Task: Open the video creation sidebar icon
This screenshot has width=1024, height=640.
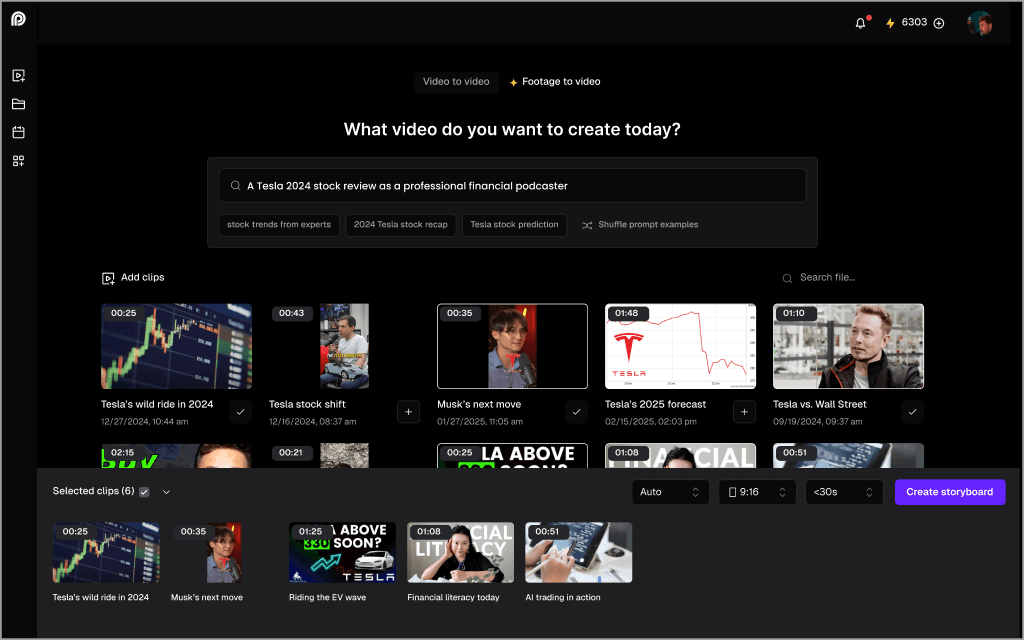Action: coord(18,76)
